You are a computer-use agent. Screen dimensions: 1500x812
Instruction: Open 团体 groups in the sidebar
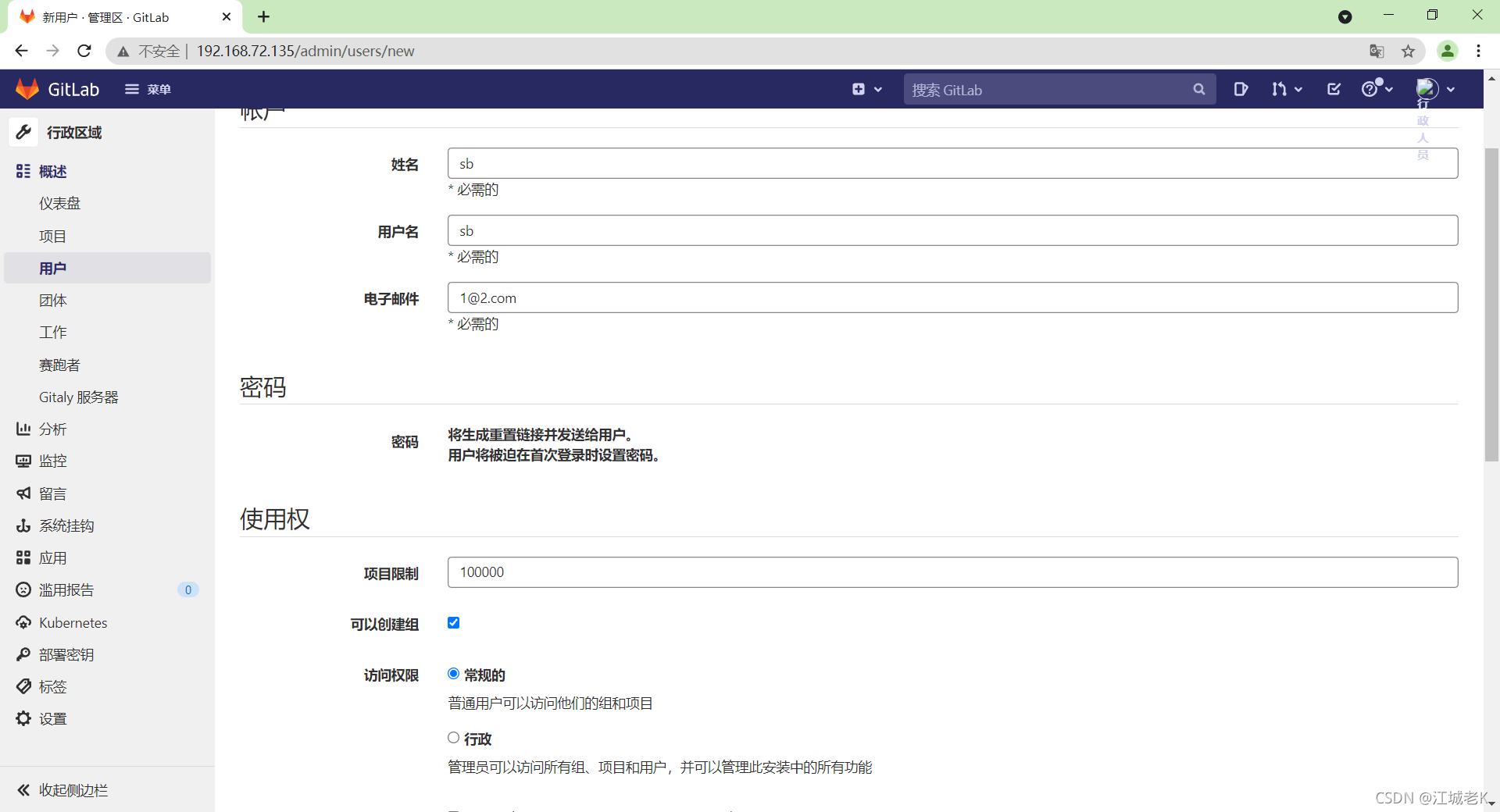point(52,301)
